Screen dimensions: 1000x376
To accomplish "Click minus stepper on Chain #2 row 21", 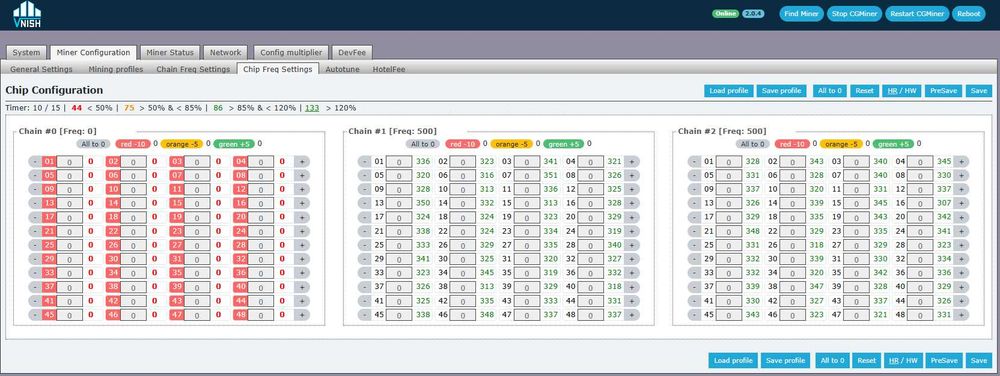I will pos(694,231).
